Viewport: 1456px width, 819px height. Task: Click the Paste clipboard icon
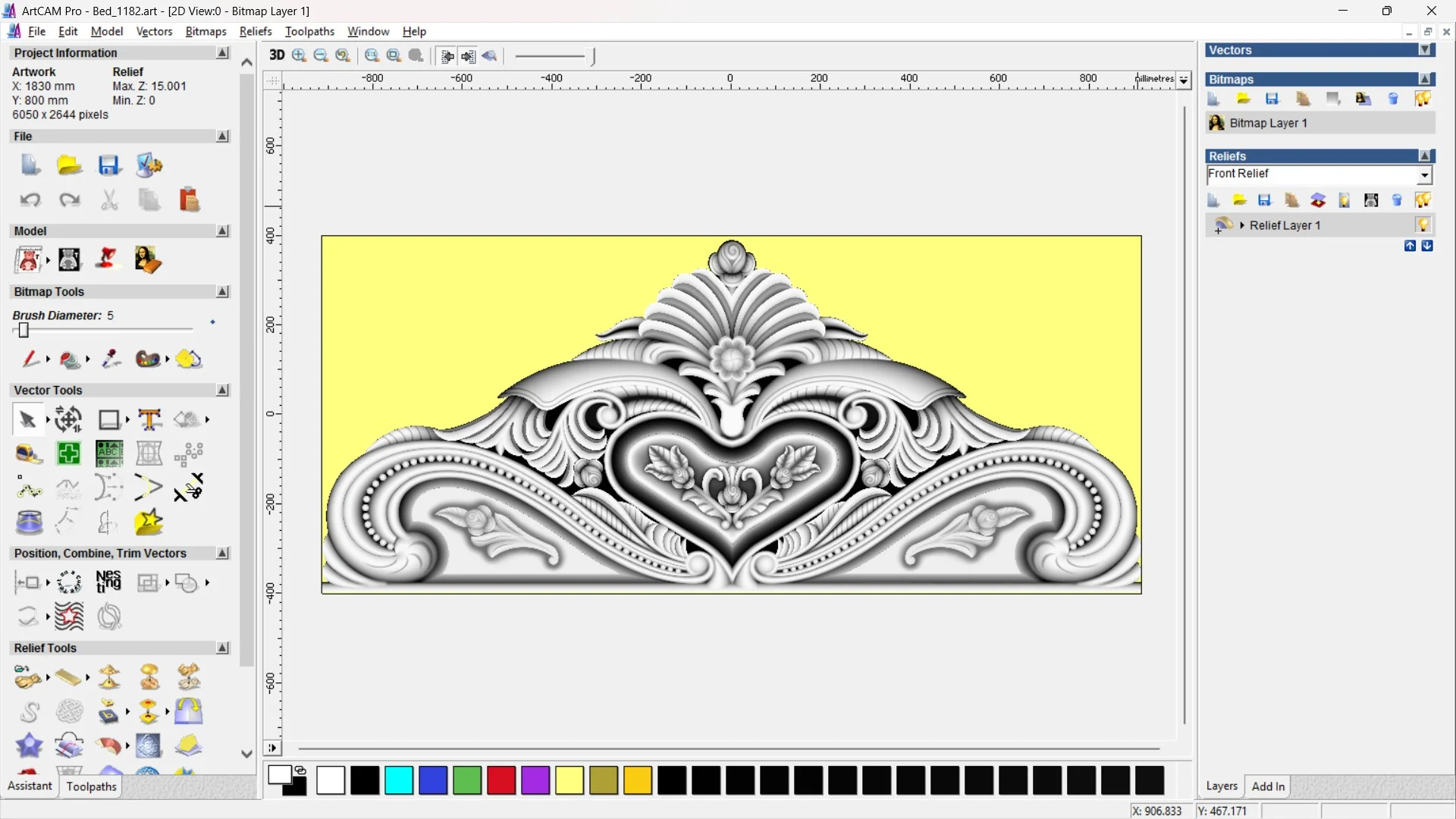tap(189, 200)
